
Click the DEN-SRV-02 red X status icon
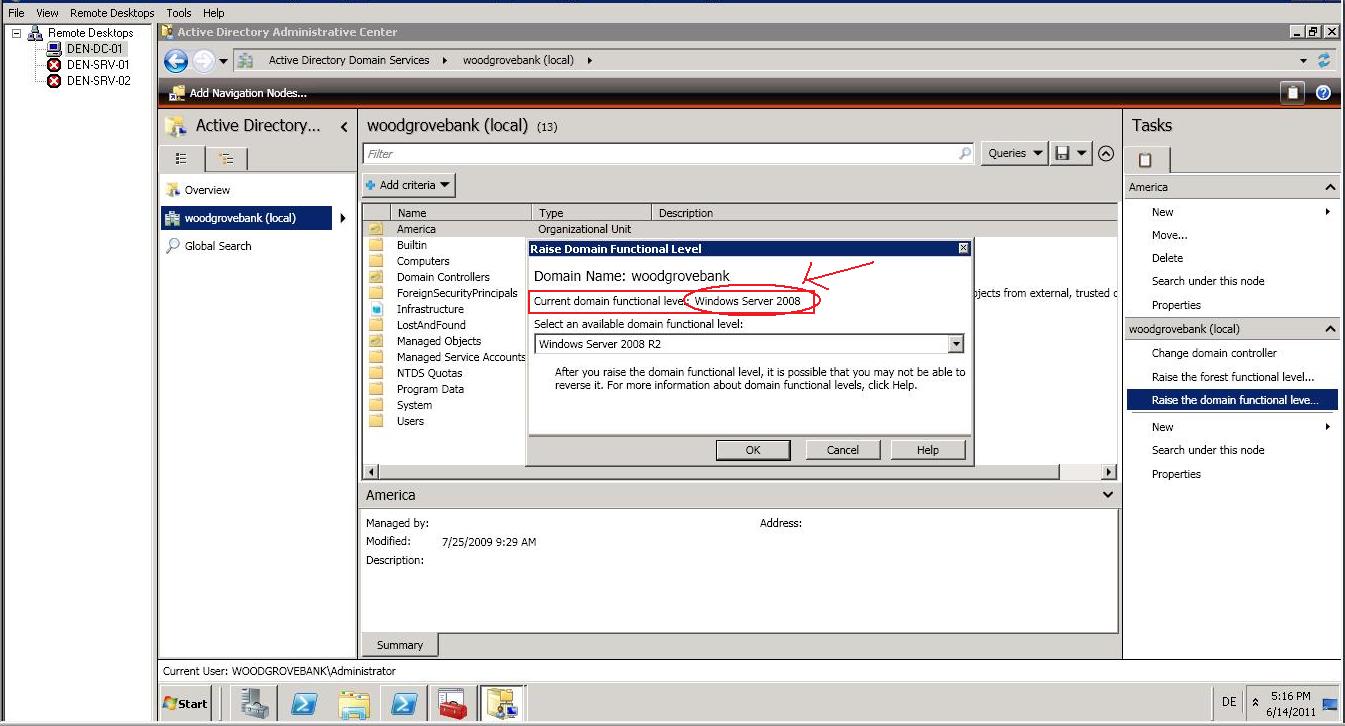click(54, 81)
